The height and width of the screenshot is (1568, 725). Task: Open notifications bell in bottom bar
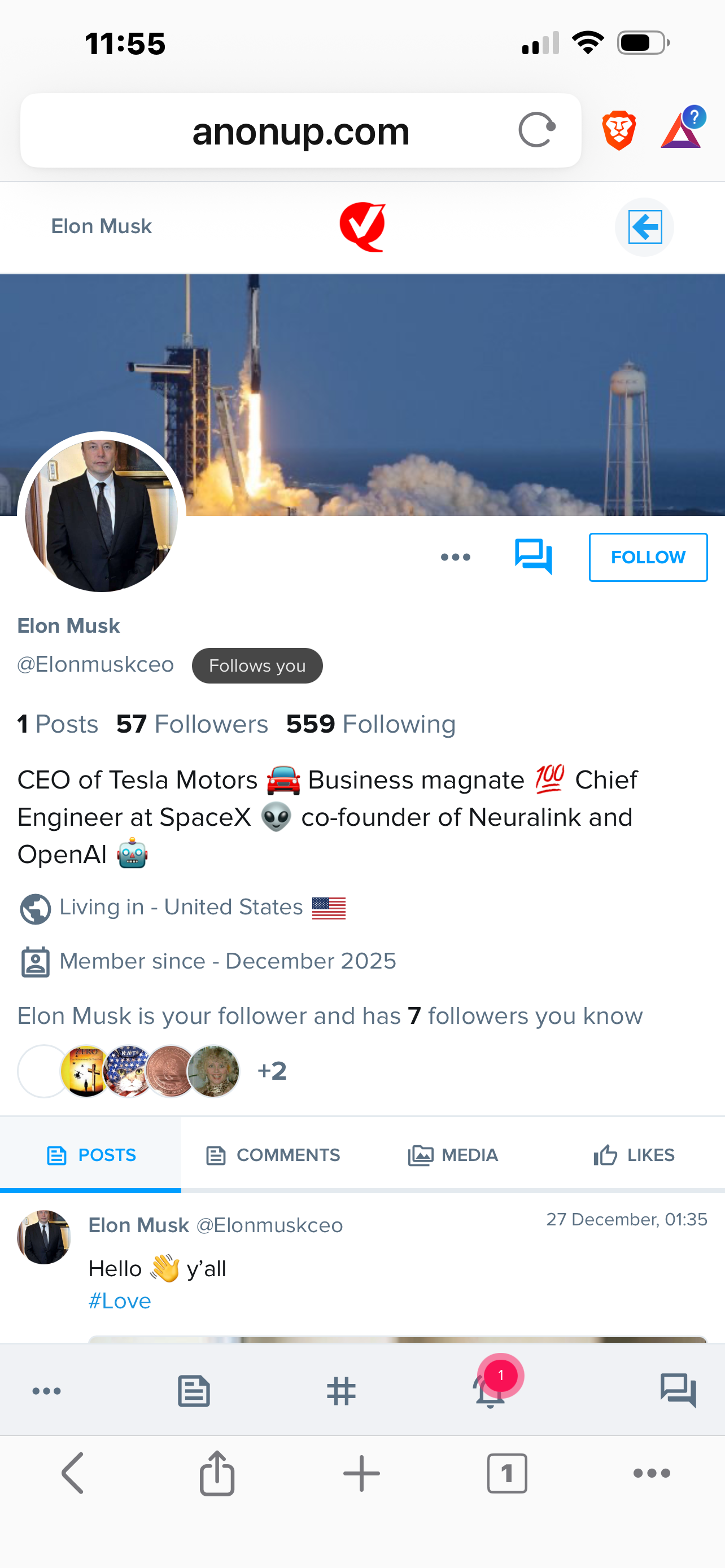(490, 1391)
